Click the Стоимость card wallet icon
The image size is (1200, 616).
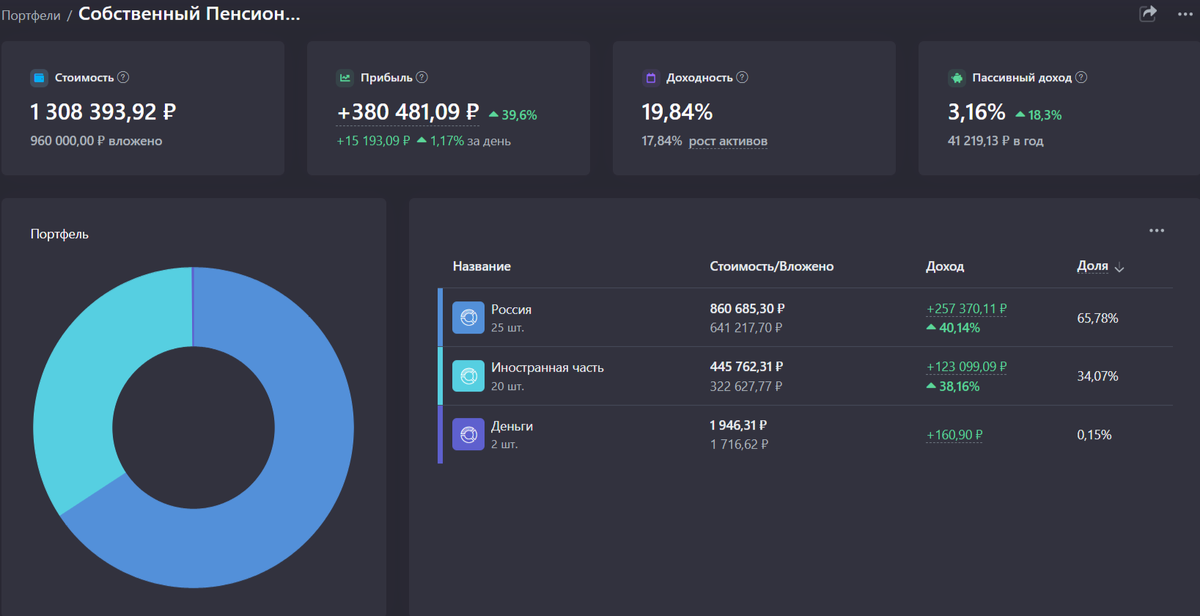click(x=39, y=77)
